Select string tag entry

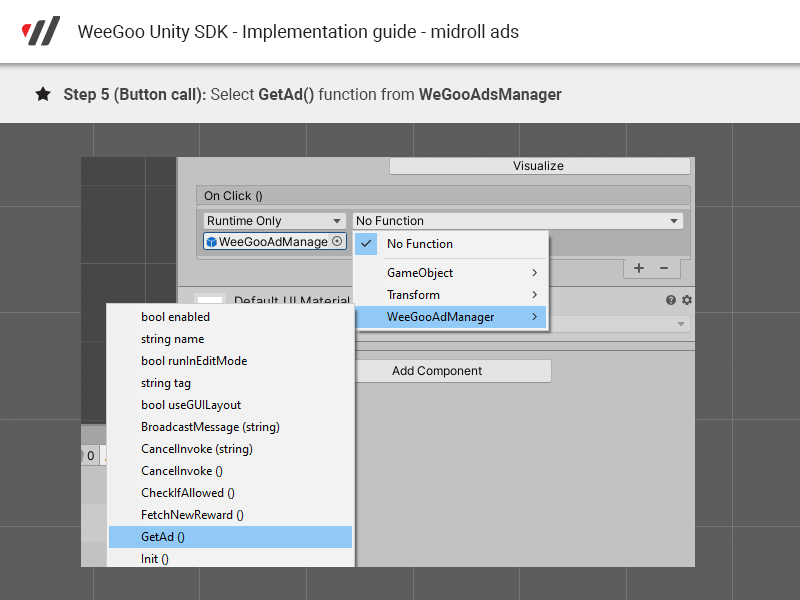click(231, 383)
